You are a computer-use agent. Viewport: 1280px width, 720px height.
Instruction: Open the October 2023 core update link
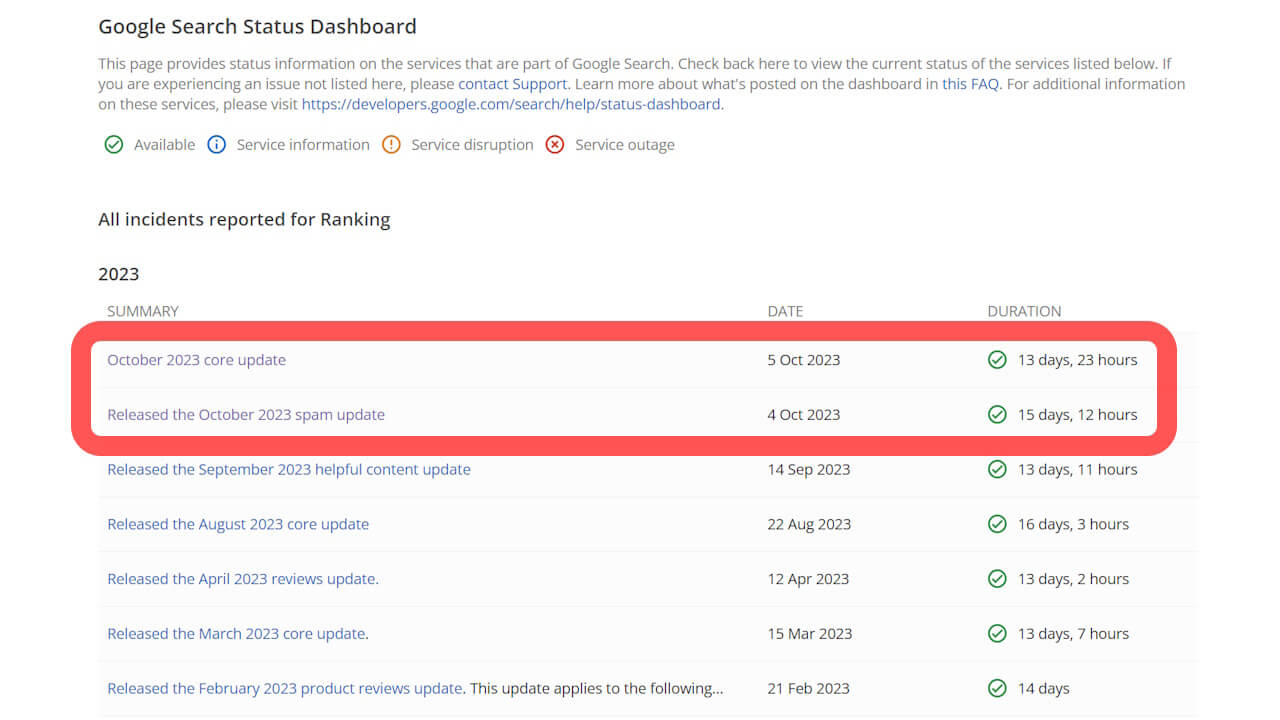click(x=196, y=360)
